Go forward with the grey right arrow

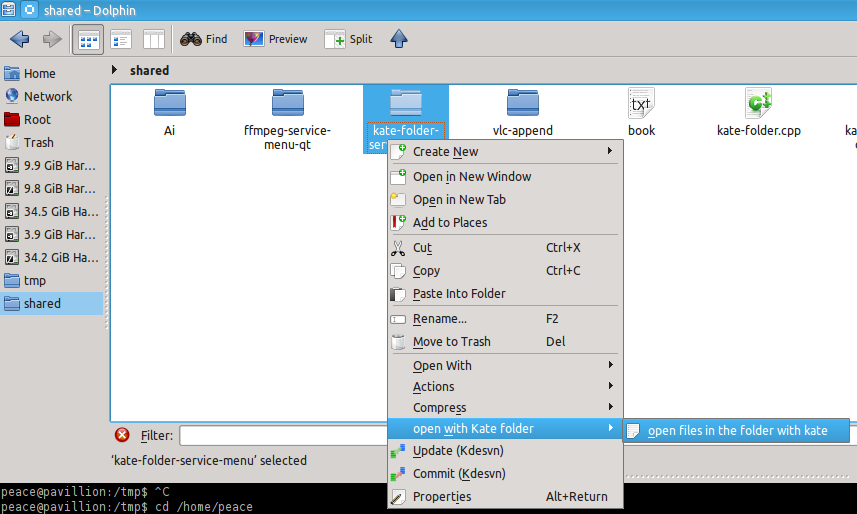(x=52, y=39)
